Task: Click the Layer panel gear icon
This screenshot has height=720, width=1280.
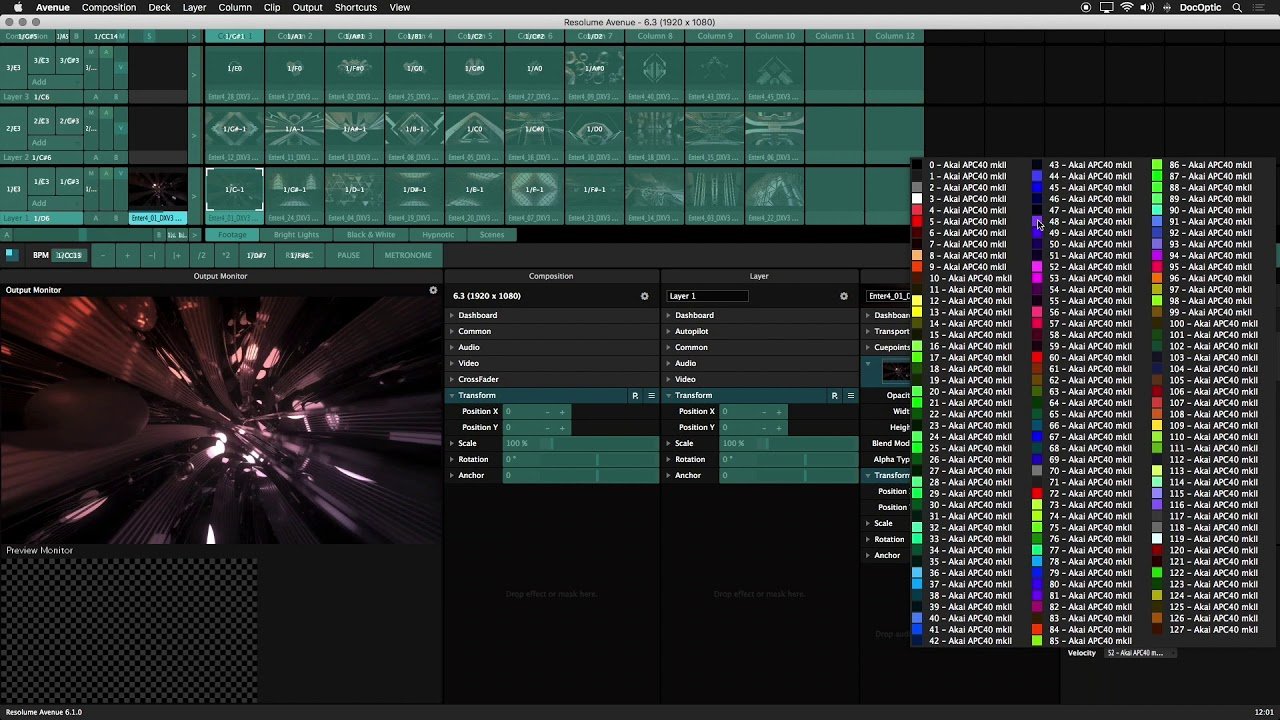Action: 844,296
